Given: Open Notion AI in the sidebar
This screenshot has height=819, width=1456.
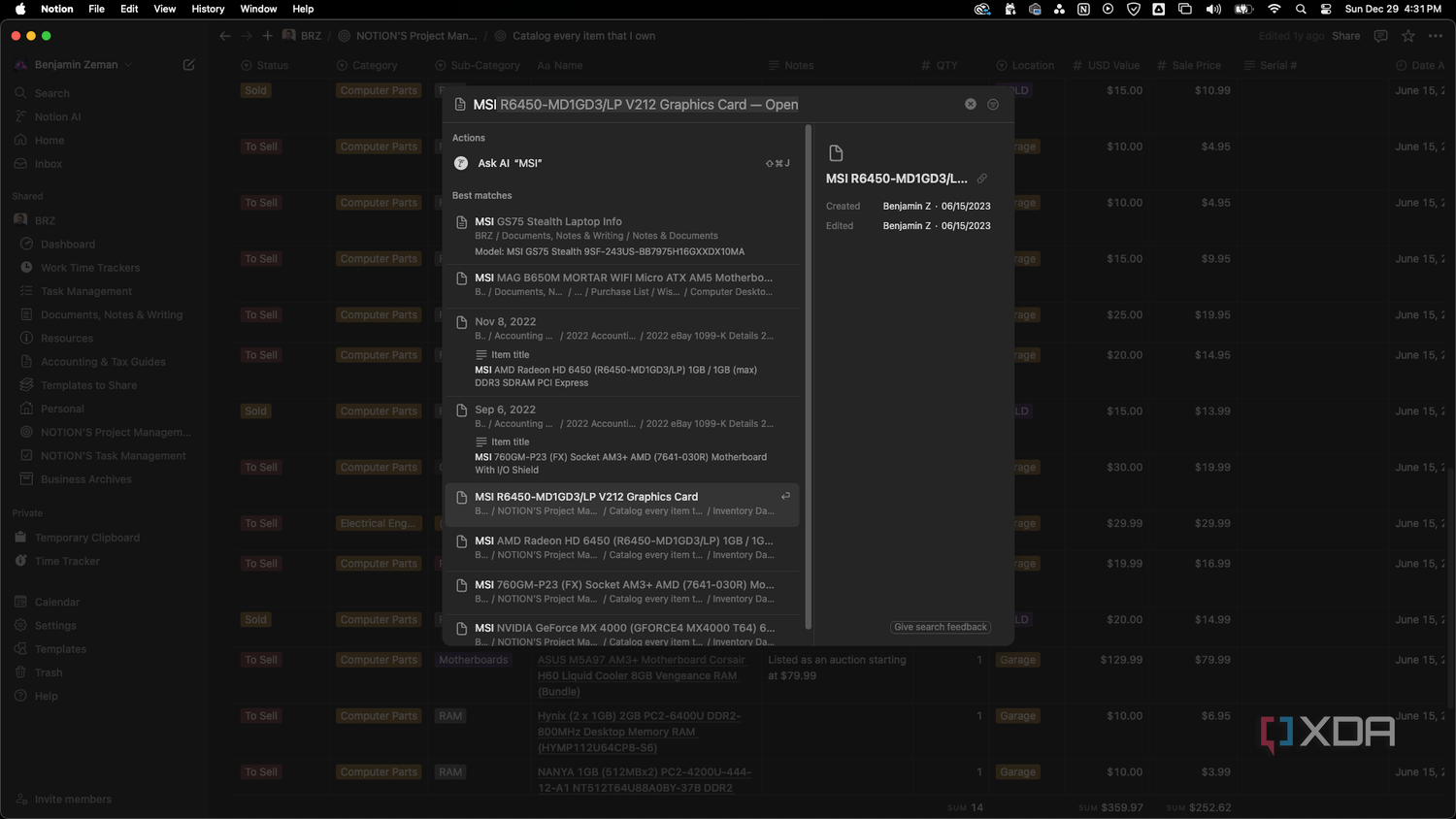Looking at the screenshot, I should [57, 116].
